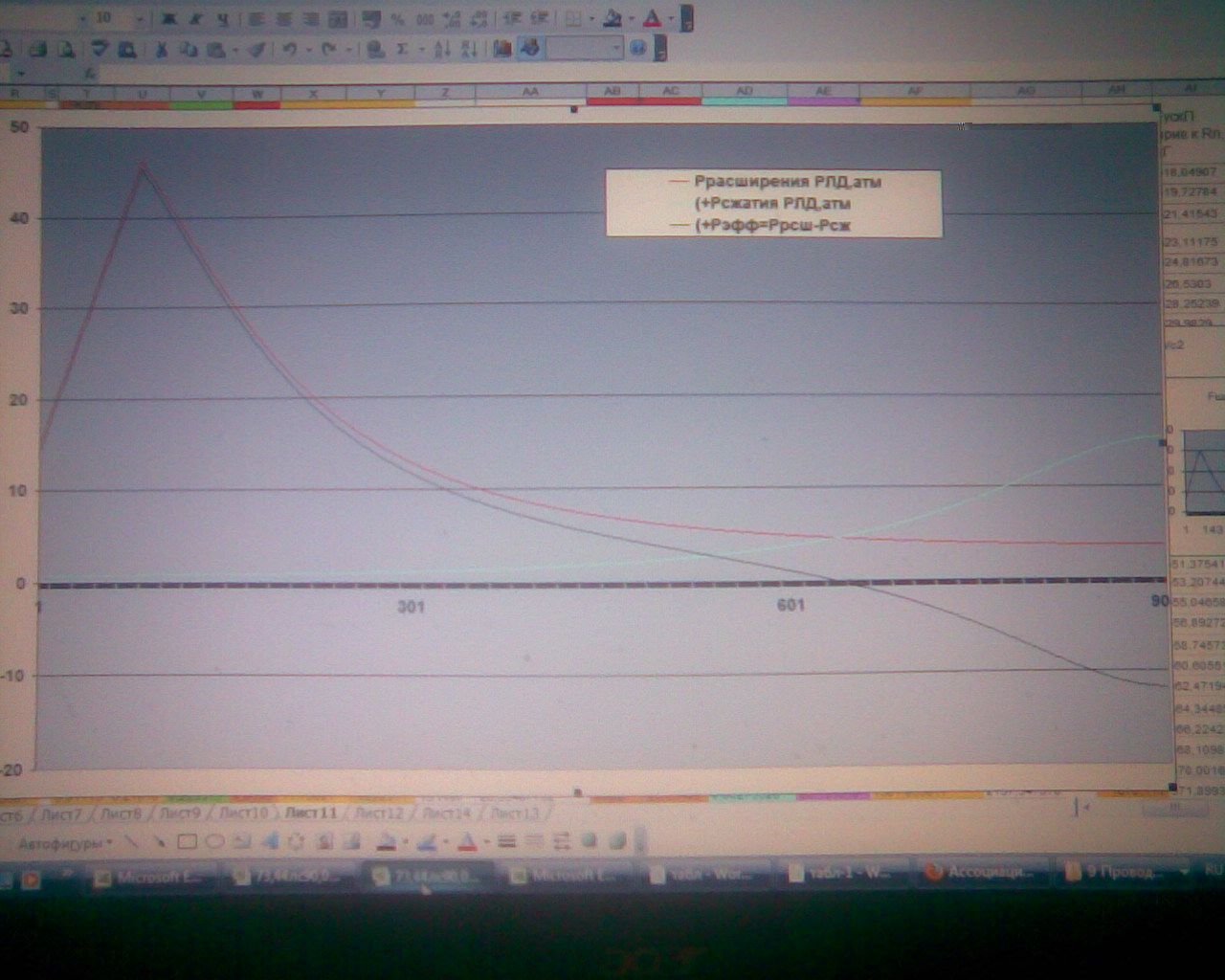Click the AutoSum sigma icon
Viewport: 1225px width, 980px height.
pos(403,49)
